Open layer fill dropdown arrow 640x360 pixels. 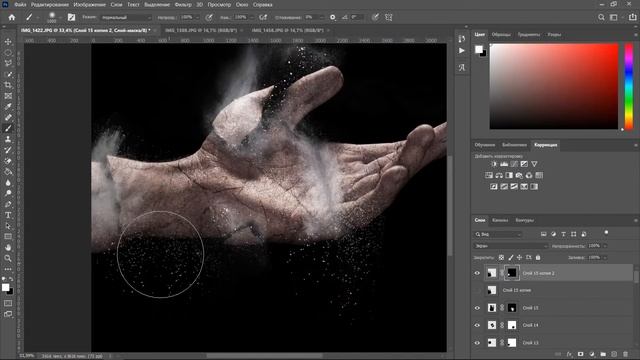coord(605,258)
